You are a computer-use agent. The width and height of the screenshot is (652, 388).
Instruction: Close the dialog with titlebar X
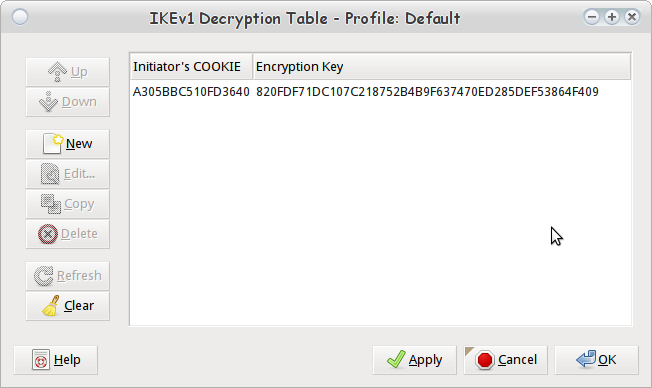coord(632,17)
